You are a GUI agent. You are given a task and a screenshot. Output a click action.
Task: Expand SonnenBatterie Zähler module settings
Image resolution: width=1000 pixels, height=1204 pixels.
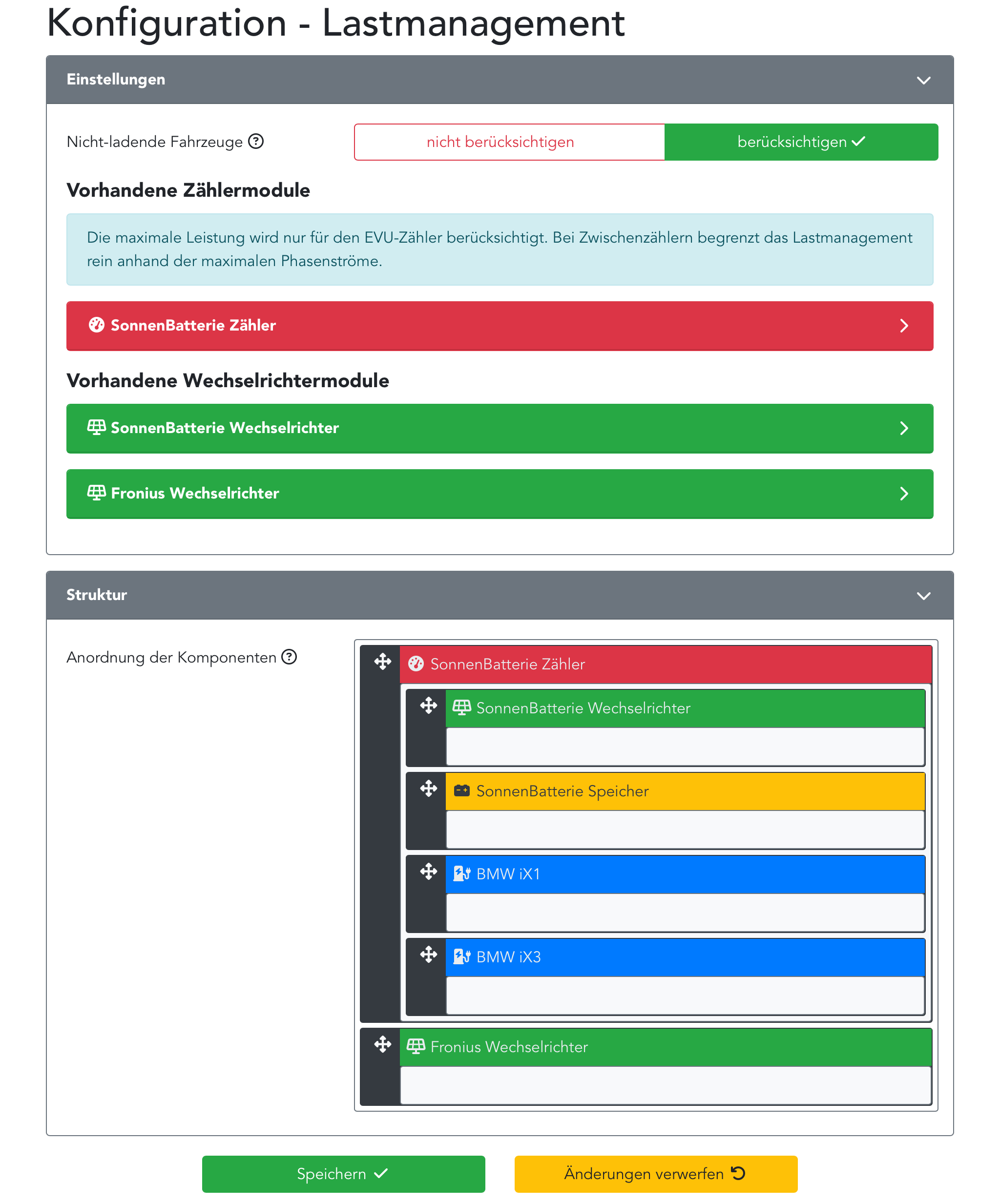(904, 326)
